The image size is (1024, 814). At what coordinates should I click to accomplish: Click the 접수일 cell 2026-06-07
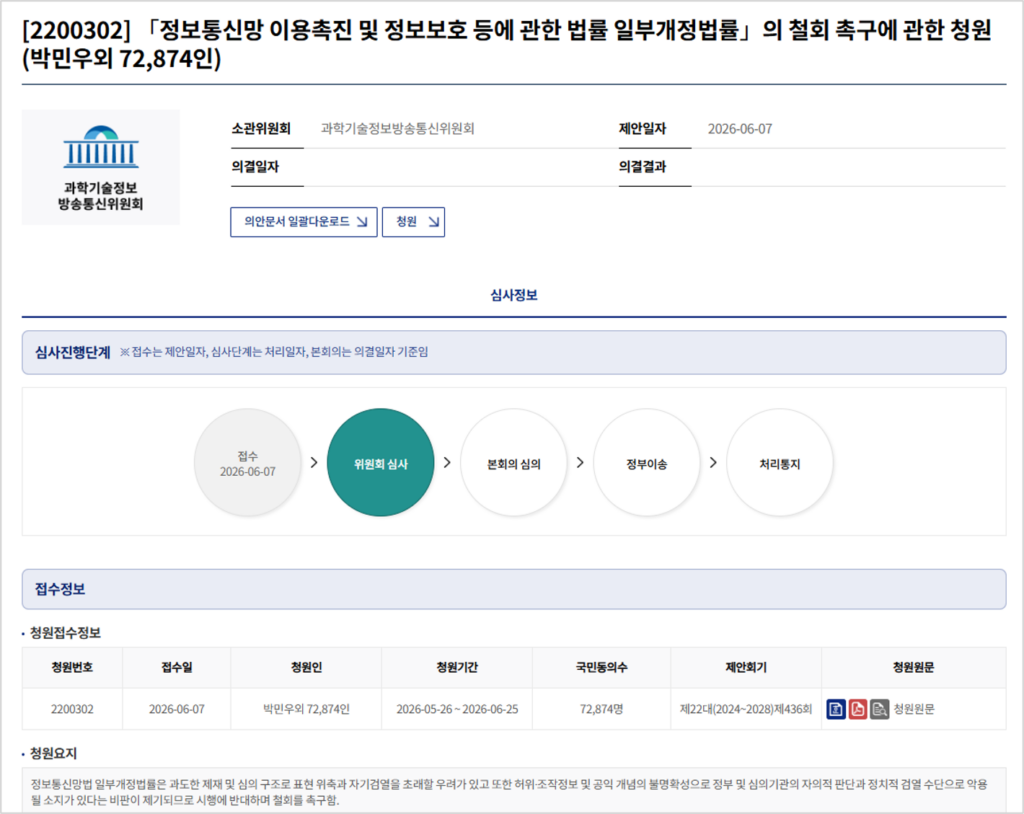tap(177, 709)
